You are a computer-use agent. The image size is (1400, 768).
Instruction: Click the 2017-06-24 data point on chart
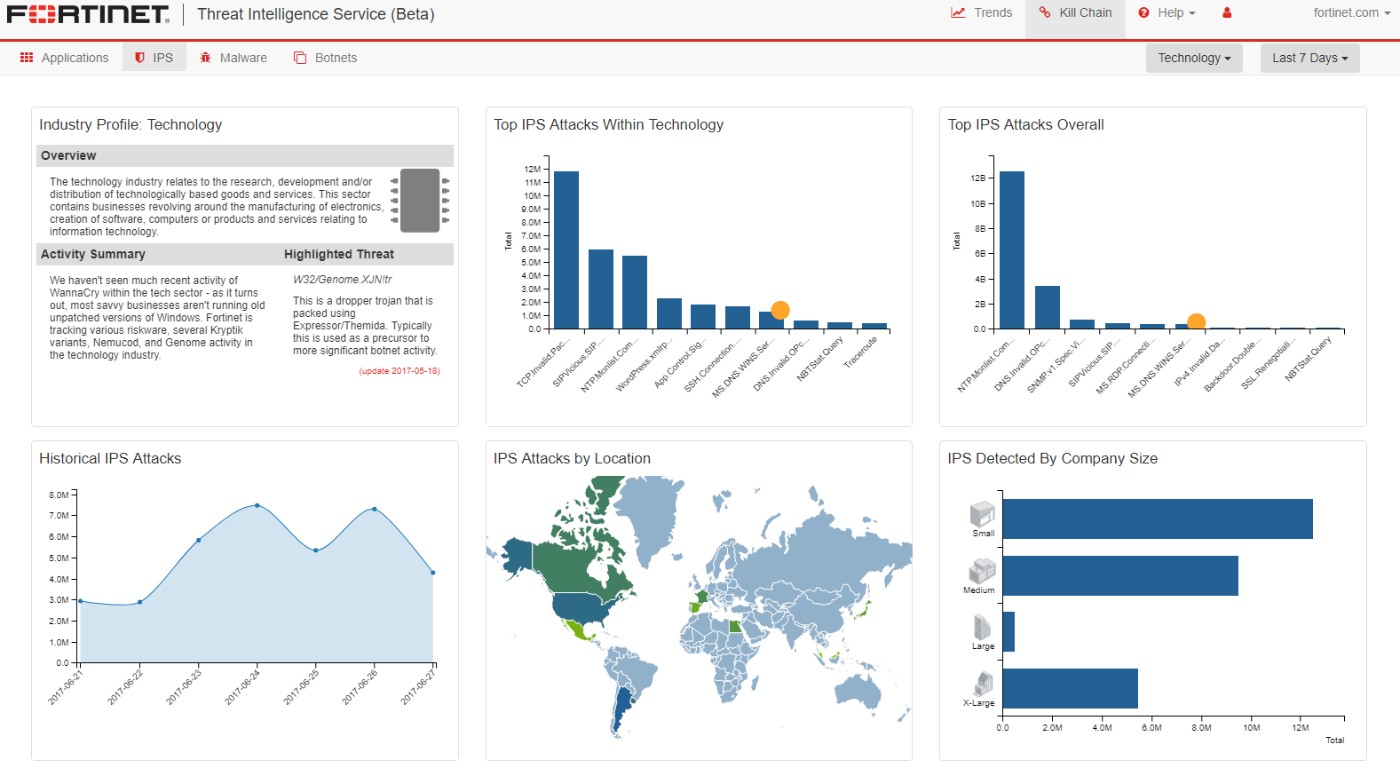257,505
